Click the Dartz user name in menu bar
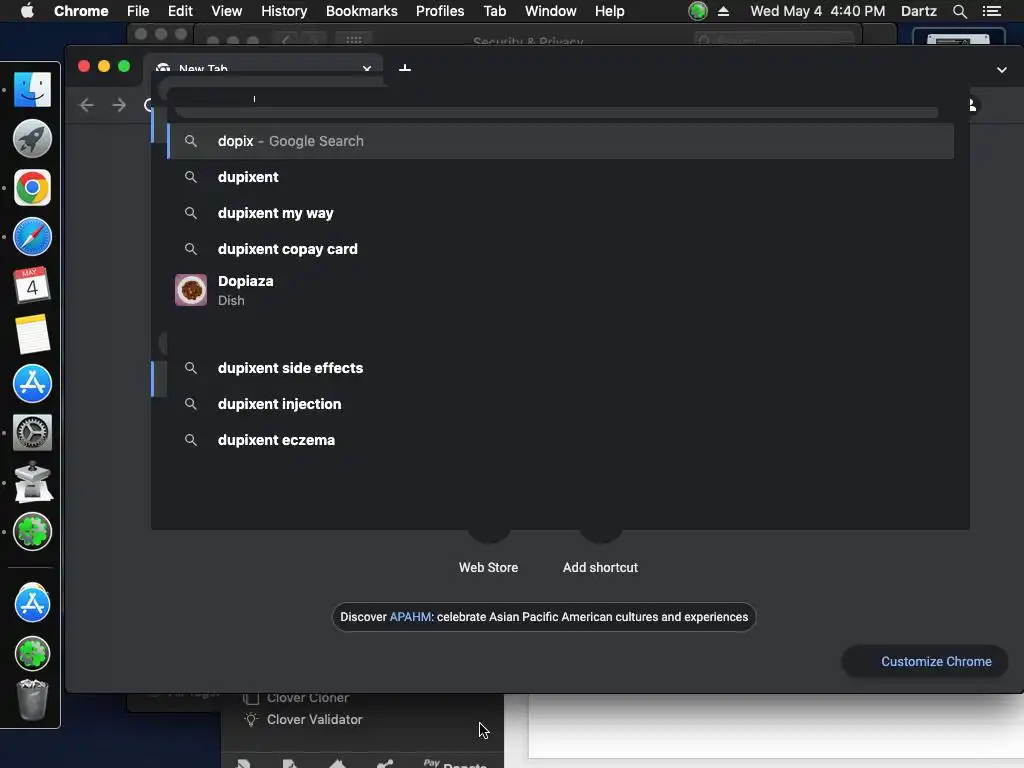Viewport: 1024px width, 768px height. (918, 11)
